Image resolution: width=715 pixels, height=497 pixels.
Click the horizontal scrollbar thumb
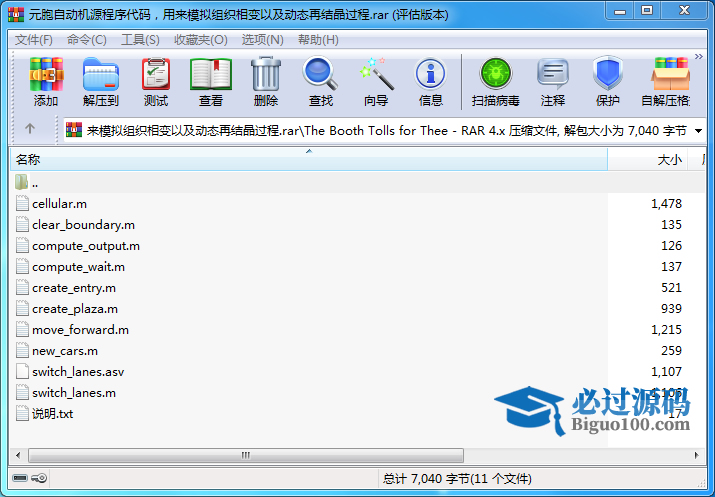click(x=246, y=455)
